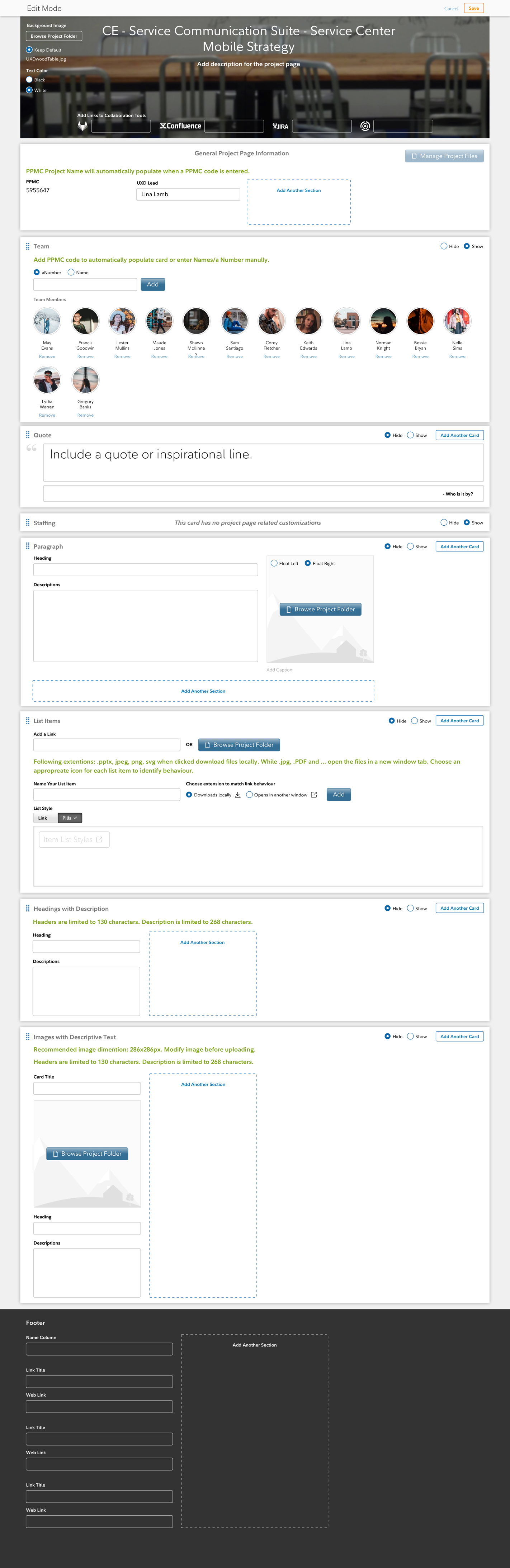Click Add Another Section in Paragraph card
Image resolution: width=510 pixels, height=1568 pixels.
click(203, 691)
